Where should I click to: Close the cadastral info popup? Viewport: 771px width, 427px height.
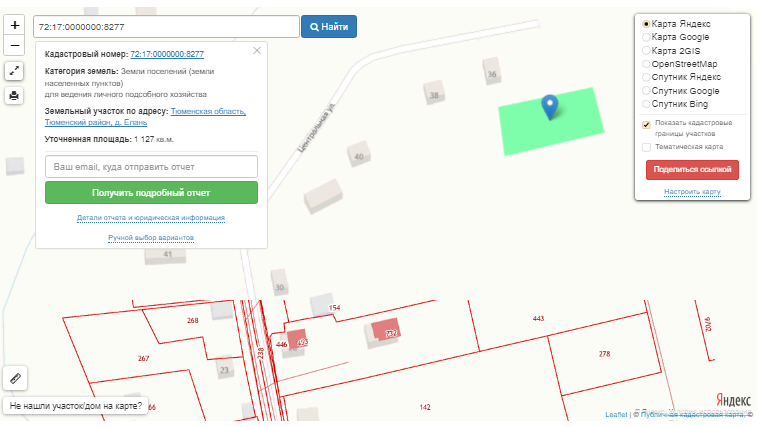[x=257, y=51]
